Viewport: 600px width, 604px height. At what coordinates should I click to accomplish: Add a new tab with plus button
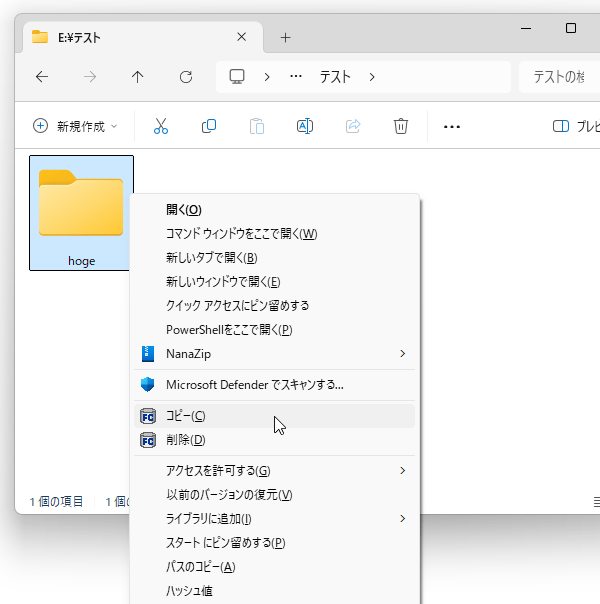pyautogui.click(x=285, y=37)
